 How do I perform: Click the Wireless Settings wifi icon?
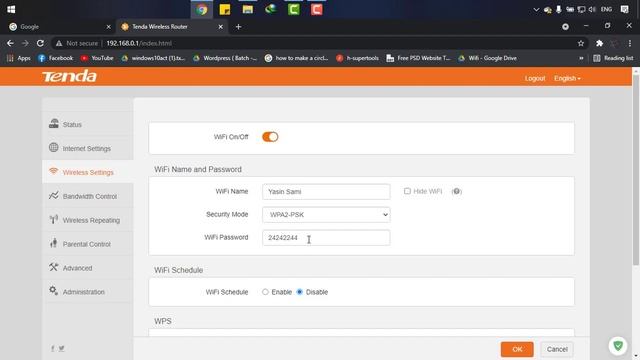pos(53,171)
